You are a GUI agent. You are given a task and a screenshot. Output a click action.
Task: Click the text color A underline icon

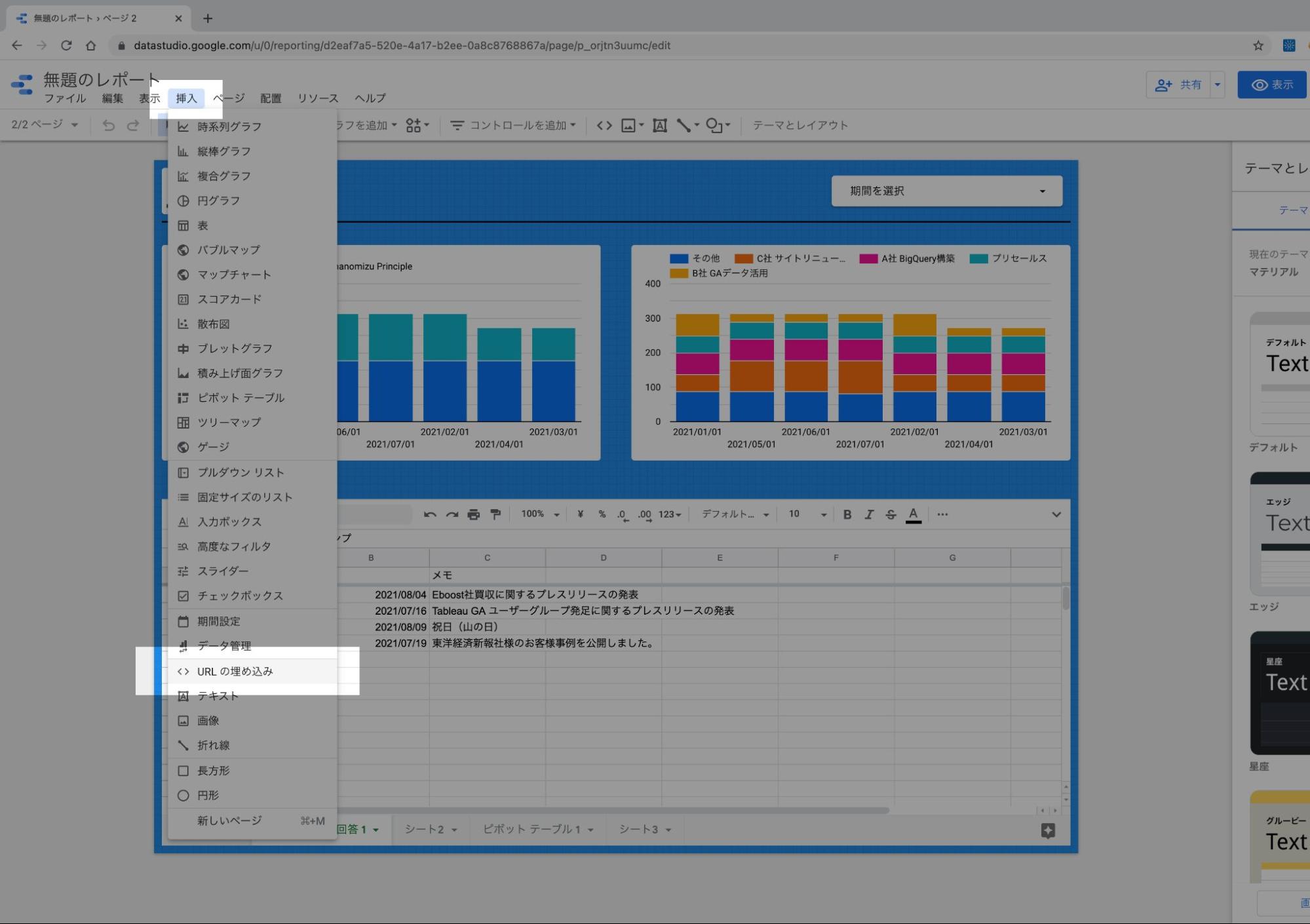tap(913, 514)
